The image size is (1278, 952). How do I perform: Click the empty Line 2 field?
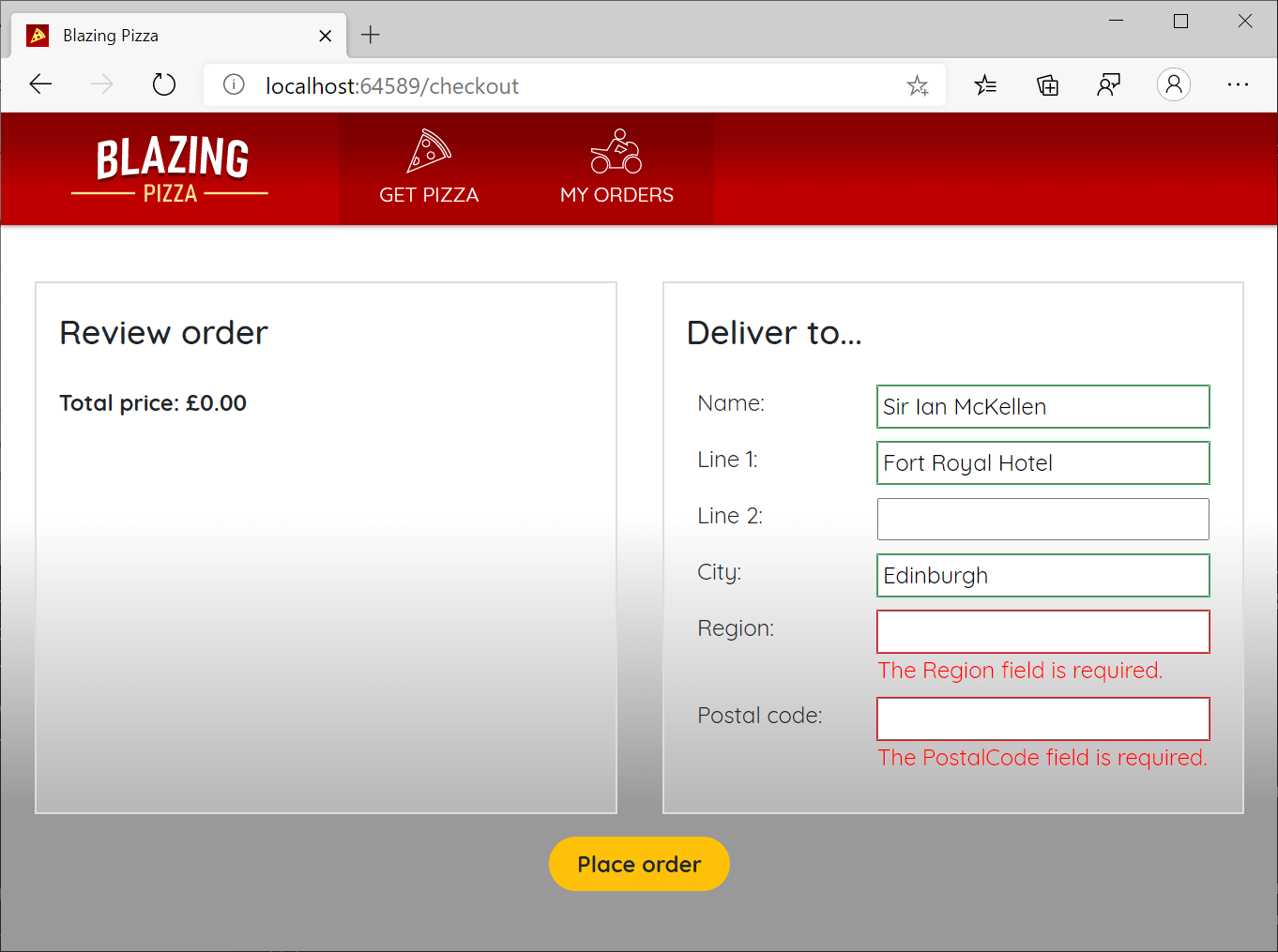1042,519
